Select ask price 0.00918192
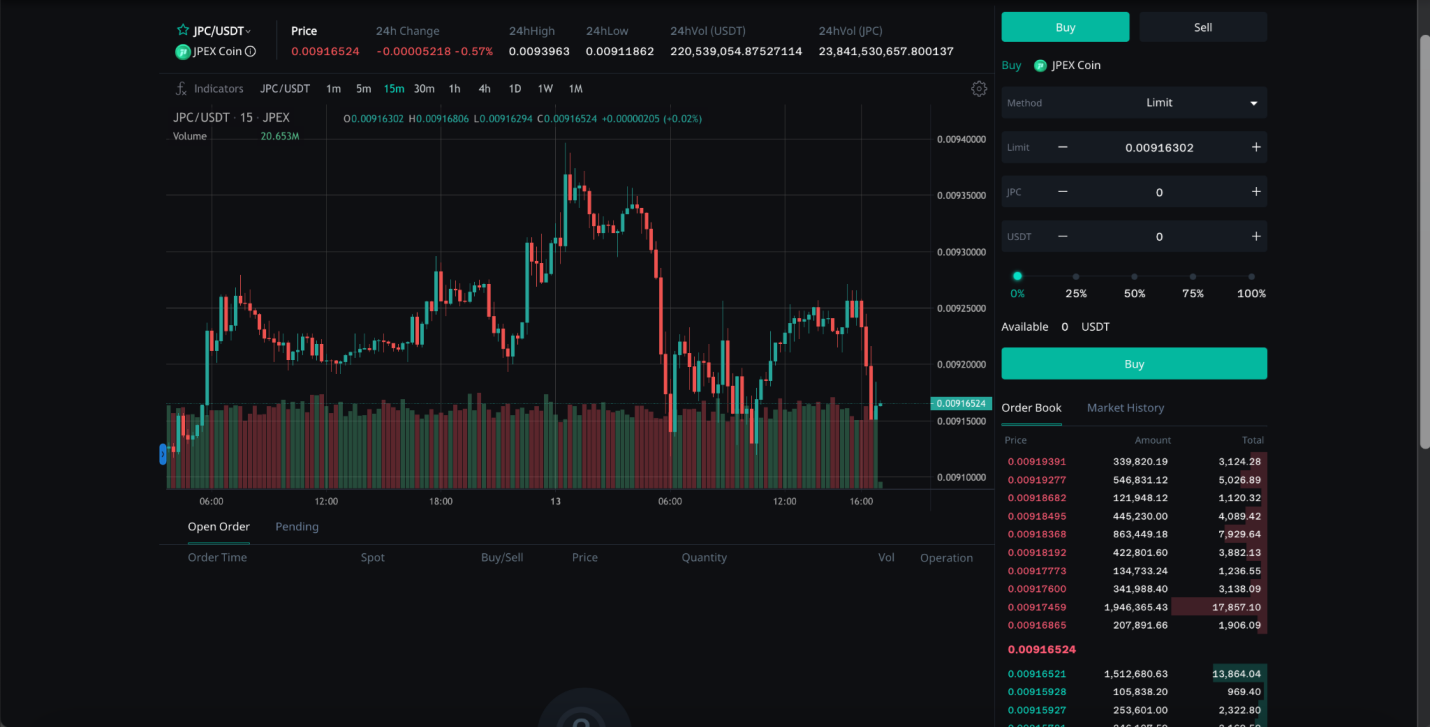The image size is (1430, 727). [x=1036, y=552]
